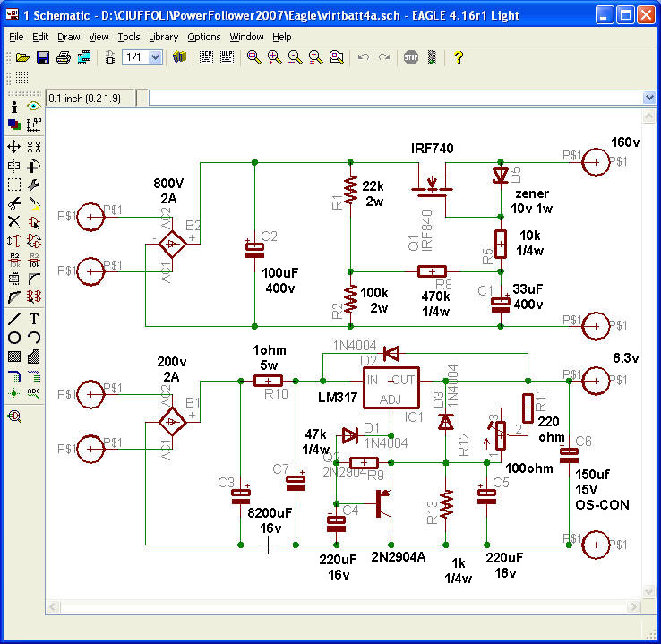Select the Miter tool
The width and height of the screenshot is (661, 644).
click(x=34, y=279)
